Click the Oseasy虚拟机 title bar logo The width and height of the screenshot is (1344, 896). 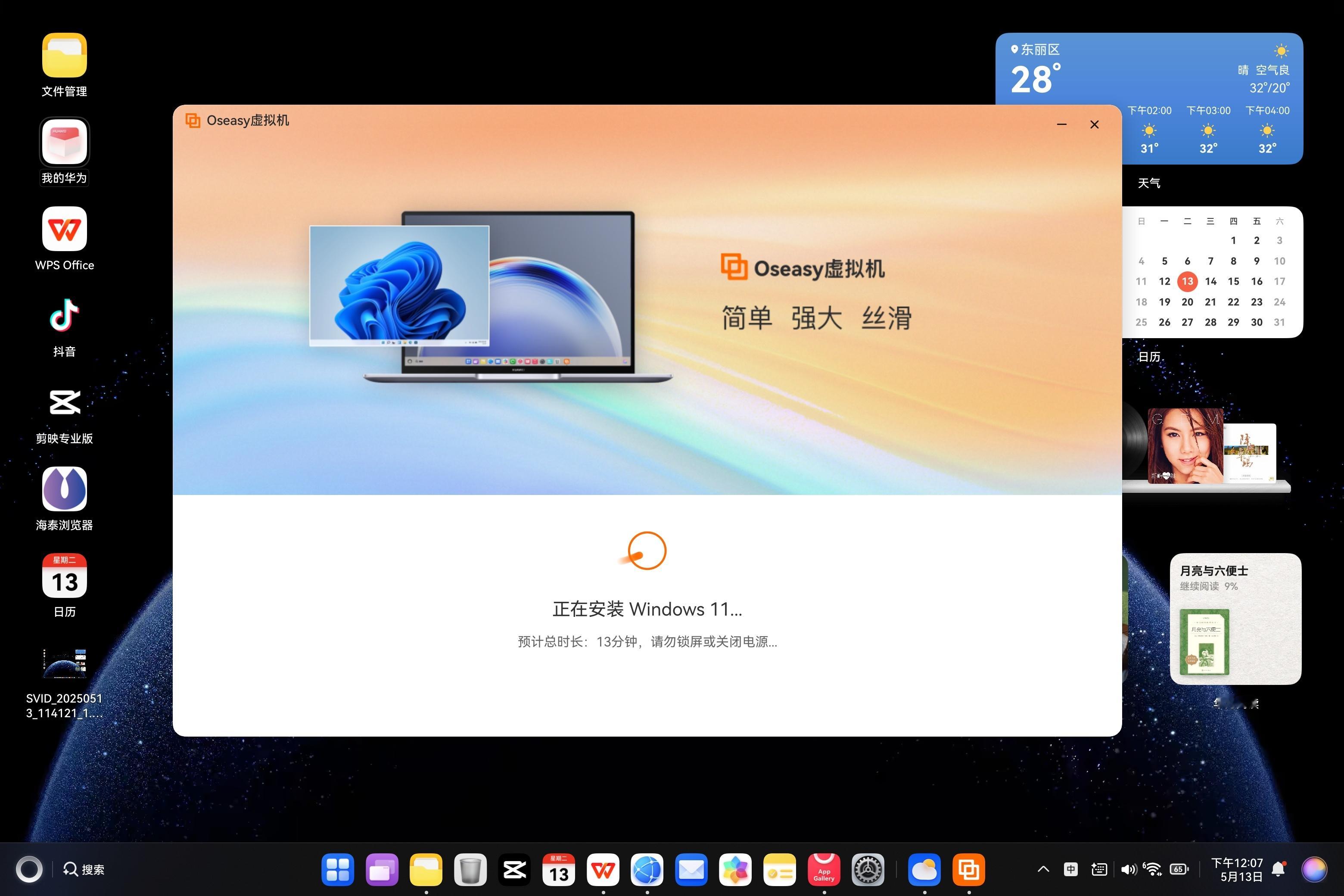coord(193,121)
